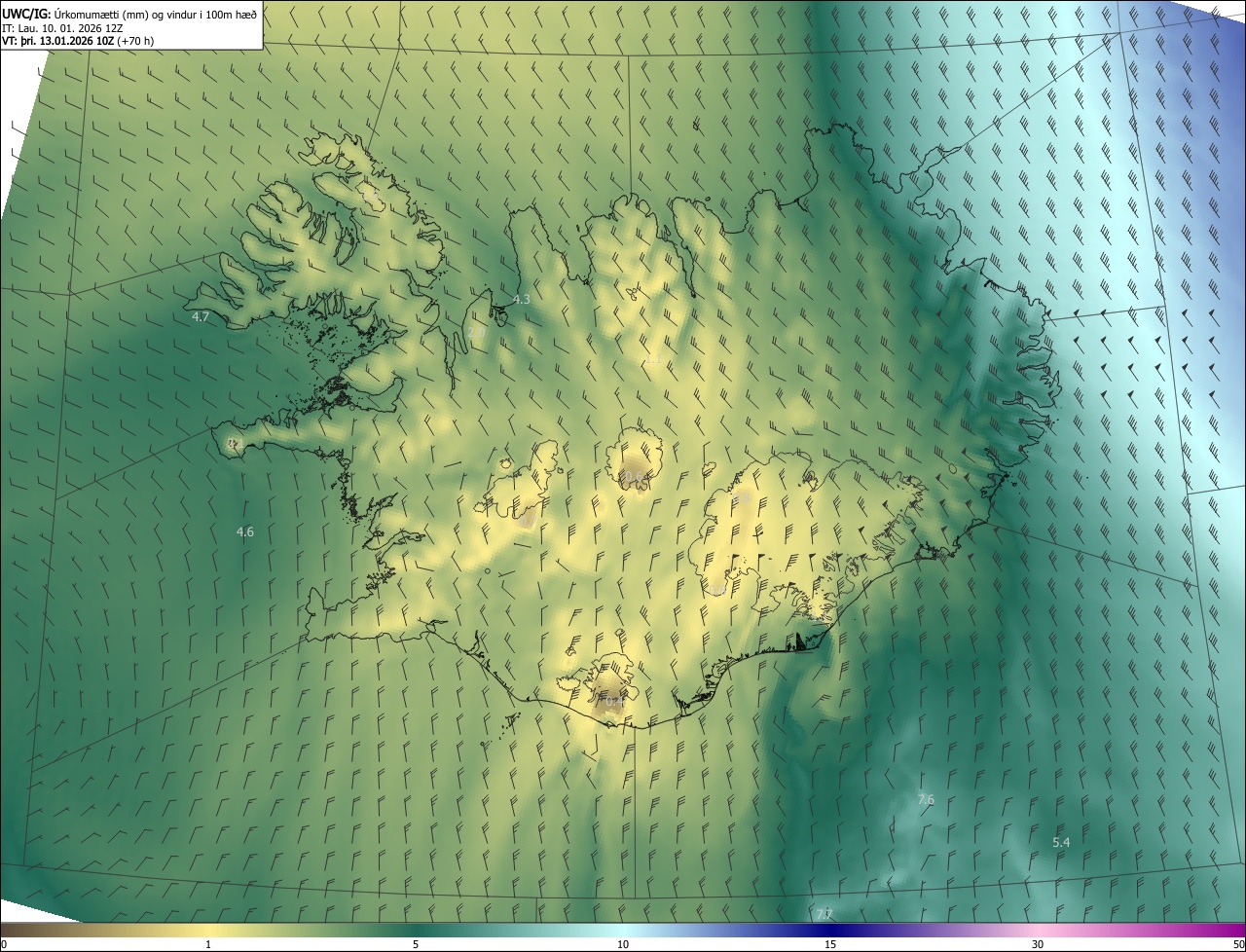Click the 7.6 value on the map
This screenshot has width=1246, height=952.
tap(926, 799)
